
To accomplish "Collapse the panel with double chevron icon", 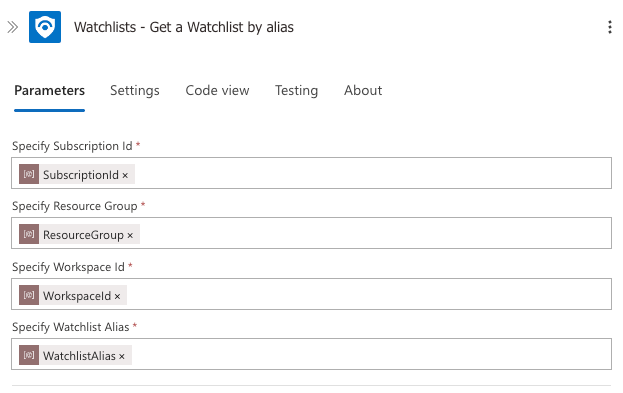I will 12,27.
